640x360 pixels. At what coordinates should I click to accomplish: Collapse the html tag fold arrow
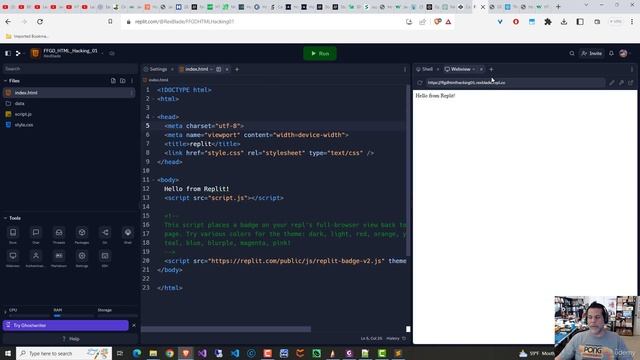154,99
